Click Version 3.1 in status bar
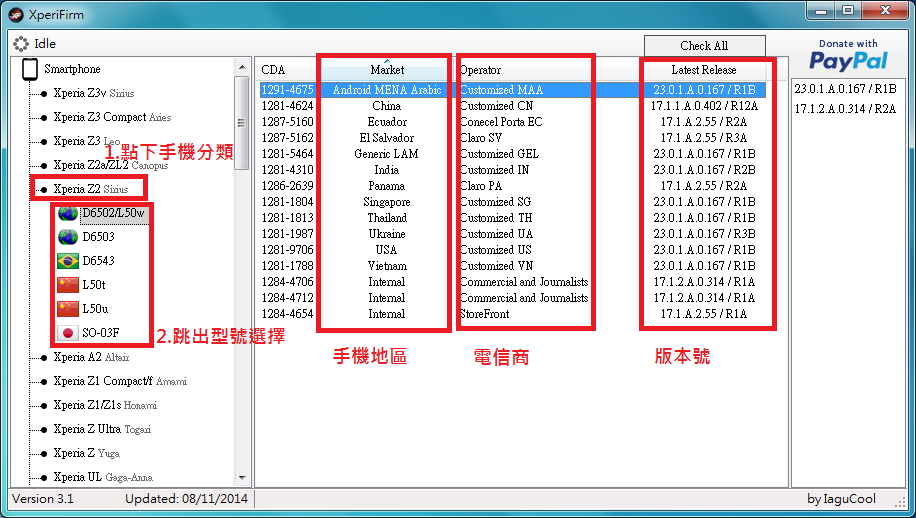Screen dimensions: 916x518 tap(43, 499)
